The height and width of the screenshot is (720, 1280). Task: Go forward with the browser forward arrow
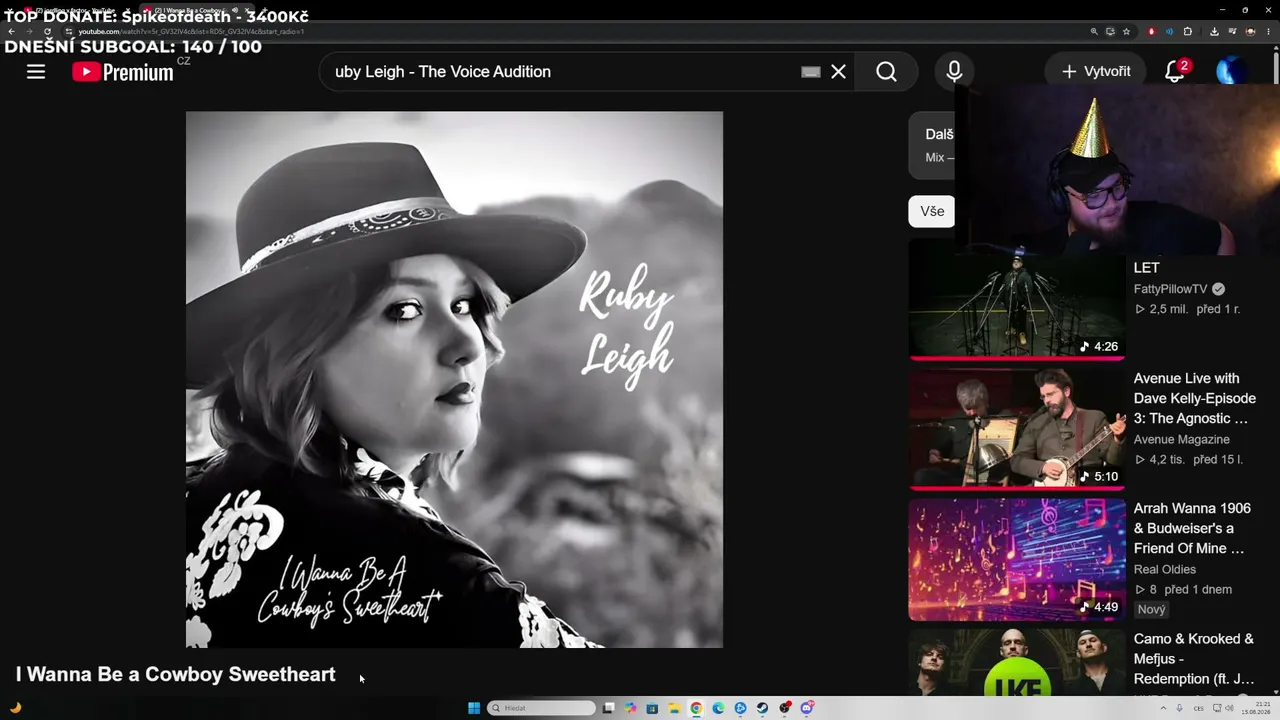pos(29,31)
